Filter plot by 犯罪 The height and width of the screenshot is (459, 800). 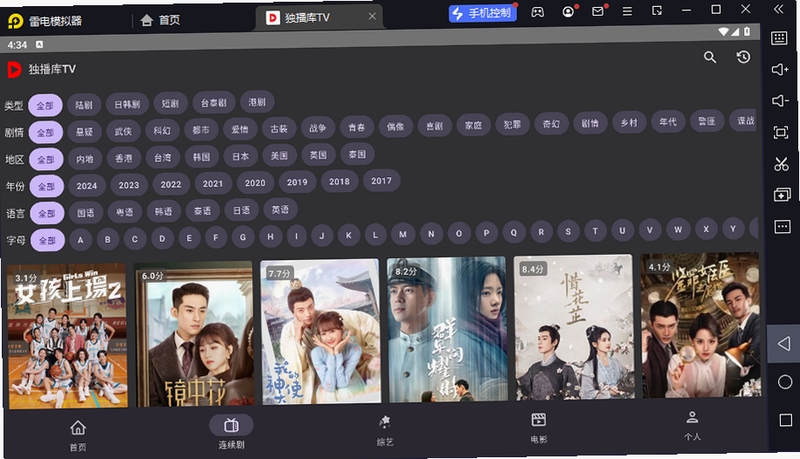point(512,124)
